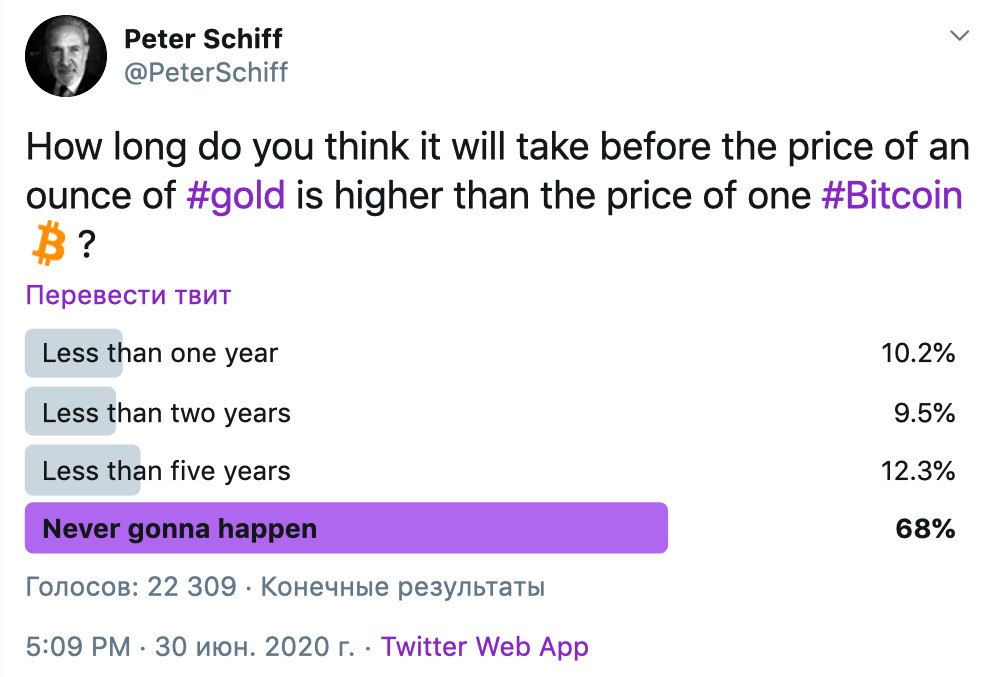Click the 'Twitter Web App' source link
The image size is (994, 677).
[485, 646]
